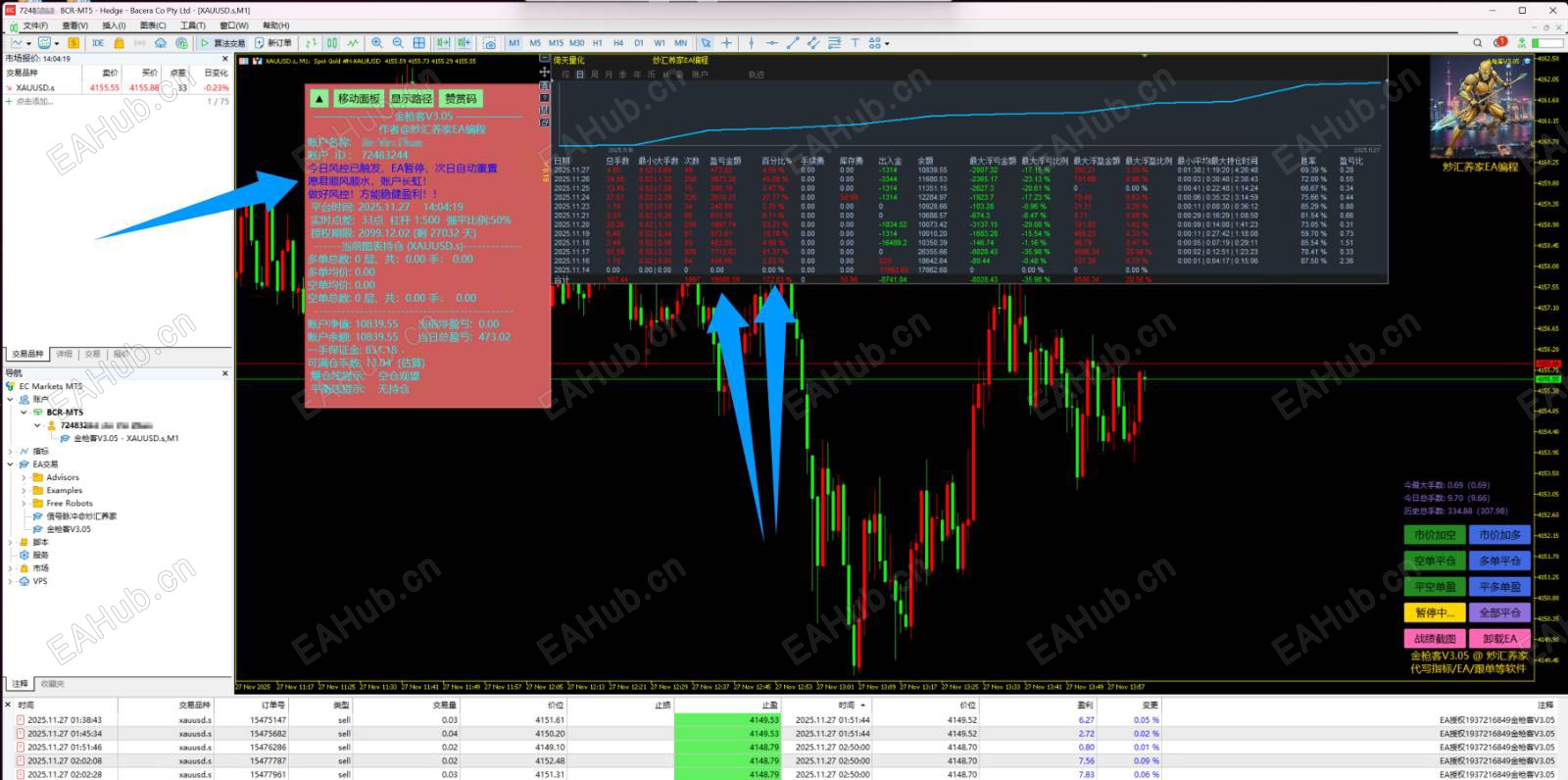The height and width of the screenshot is (780, 1568).
Task: Select the D1 timeframe
Action: click(639, 43)
